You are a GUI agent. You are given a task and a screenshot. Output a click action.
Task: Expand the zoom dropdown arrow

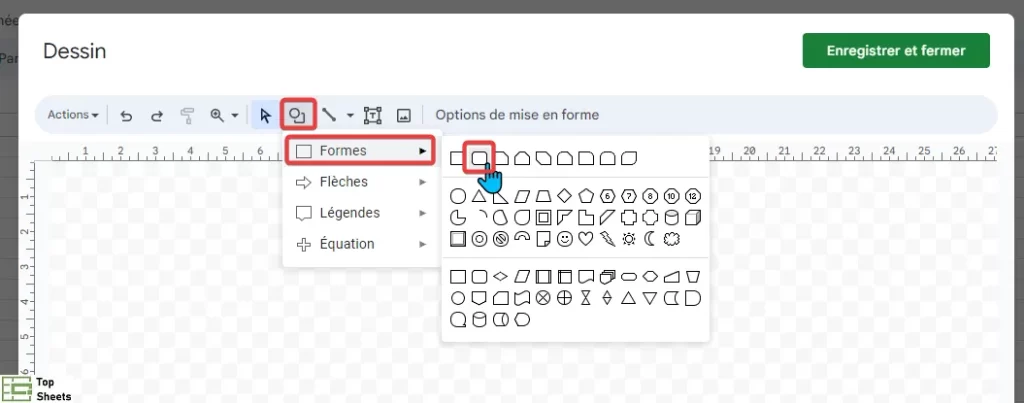click(235, 116)
